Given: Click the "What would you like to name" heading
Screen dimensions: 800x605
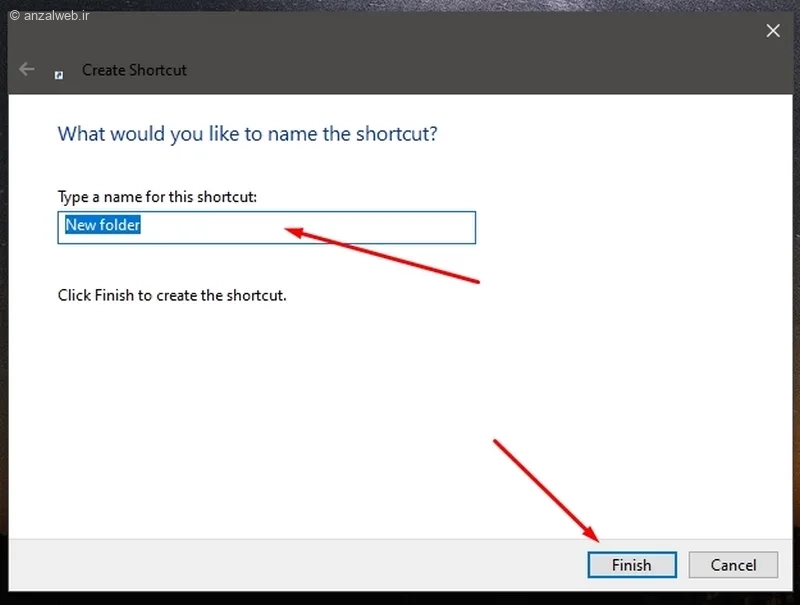Looking at the screenshot, I should 247,133.
